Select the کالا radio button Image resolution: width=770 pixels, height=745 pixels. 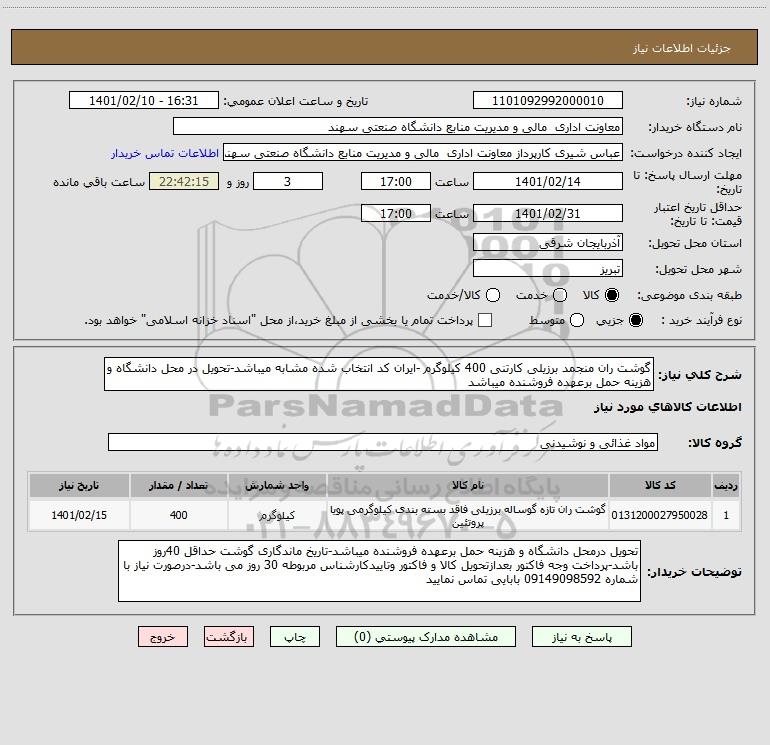pos(612,295)
